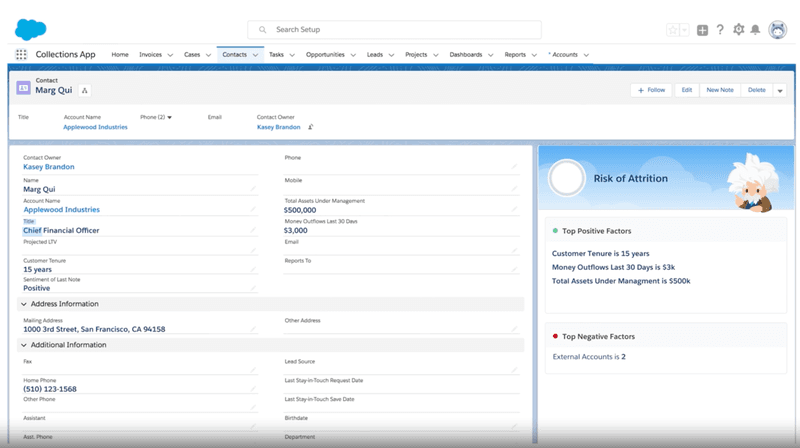This screenshot has height=448, width=800.
Task: Expand the Leads tab dropdown chevron
Action: [x=391, y=55]
